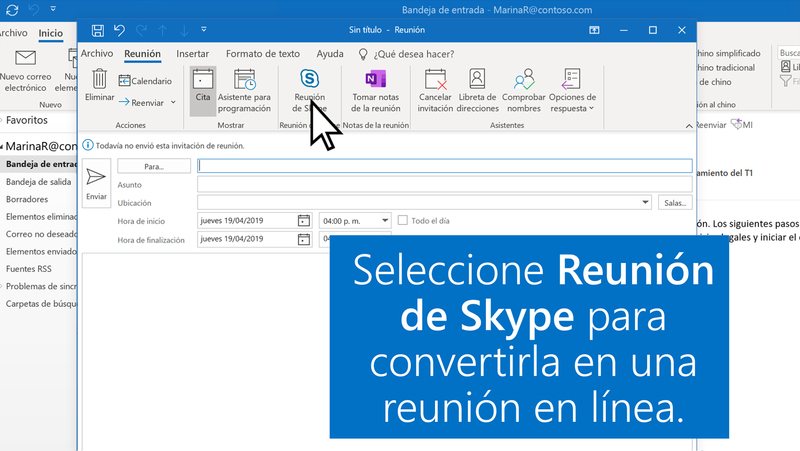Viewport: 800px width, 451px height.
Task: Open the Hora de inicio date picker calendar
Action: (304, 220)
